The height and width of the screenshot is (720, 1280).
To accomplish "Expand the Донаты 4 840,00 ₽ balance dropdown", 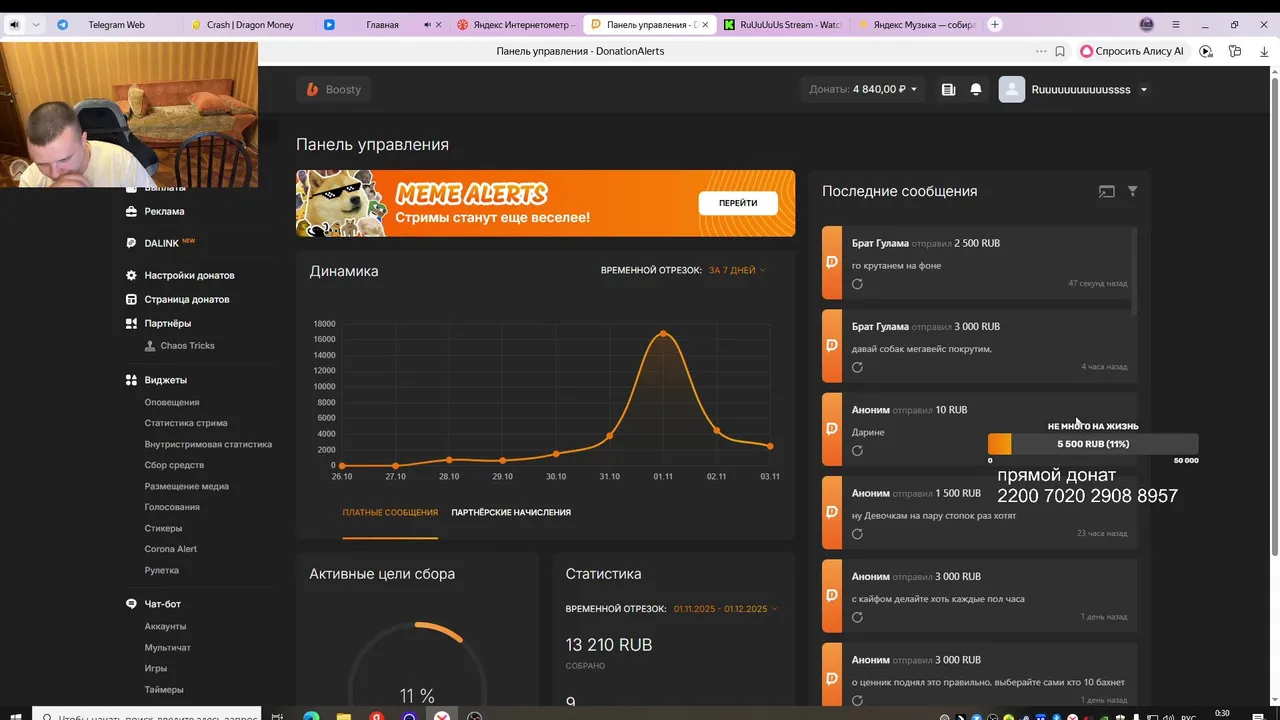I will coord(863,89).
